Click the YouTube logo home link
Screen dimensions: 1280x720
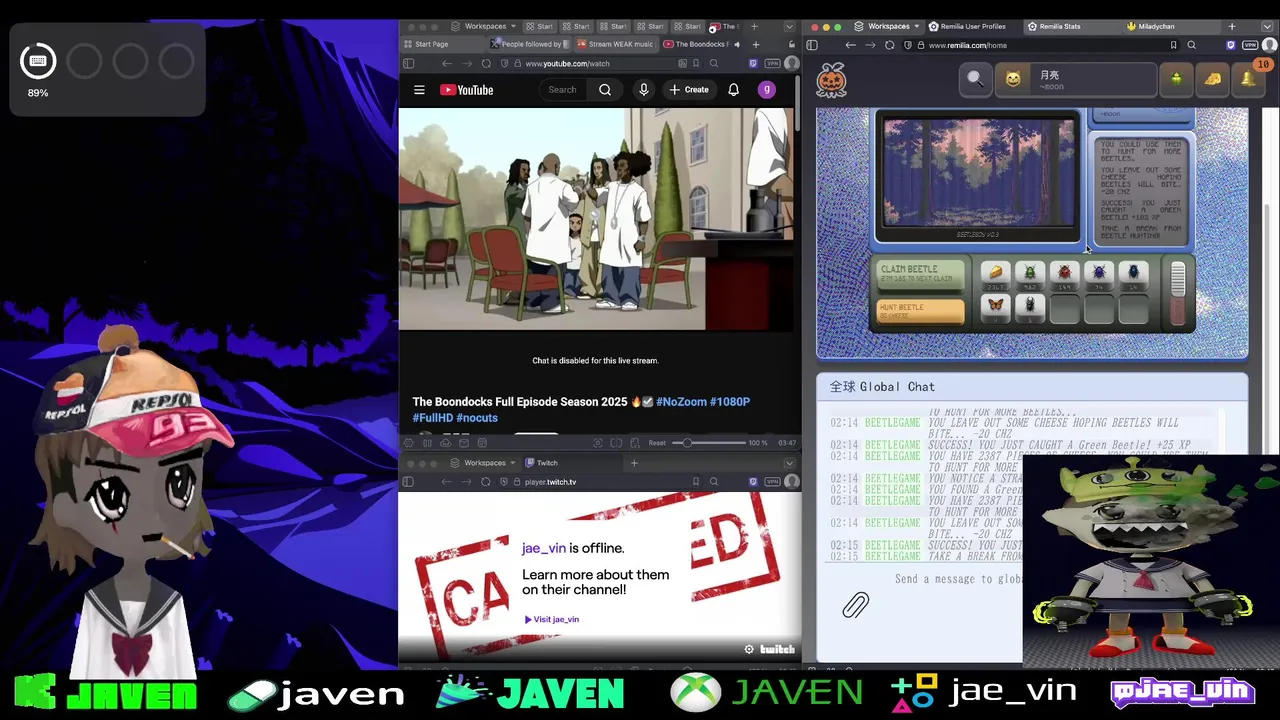point(466,90)
